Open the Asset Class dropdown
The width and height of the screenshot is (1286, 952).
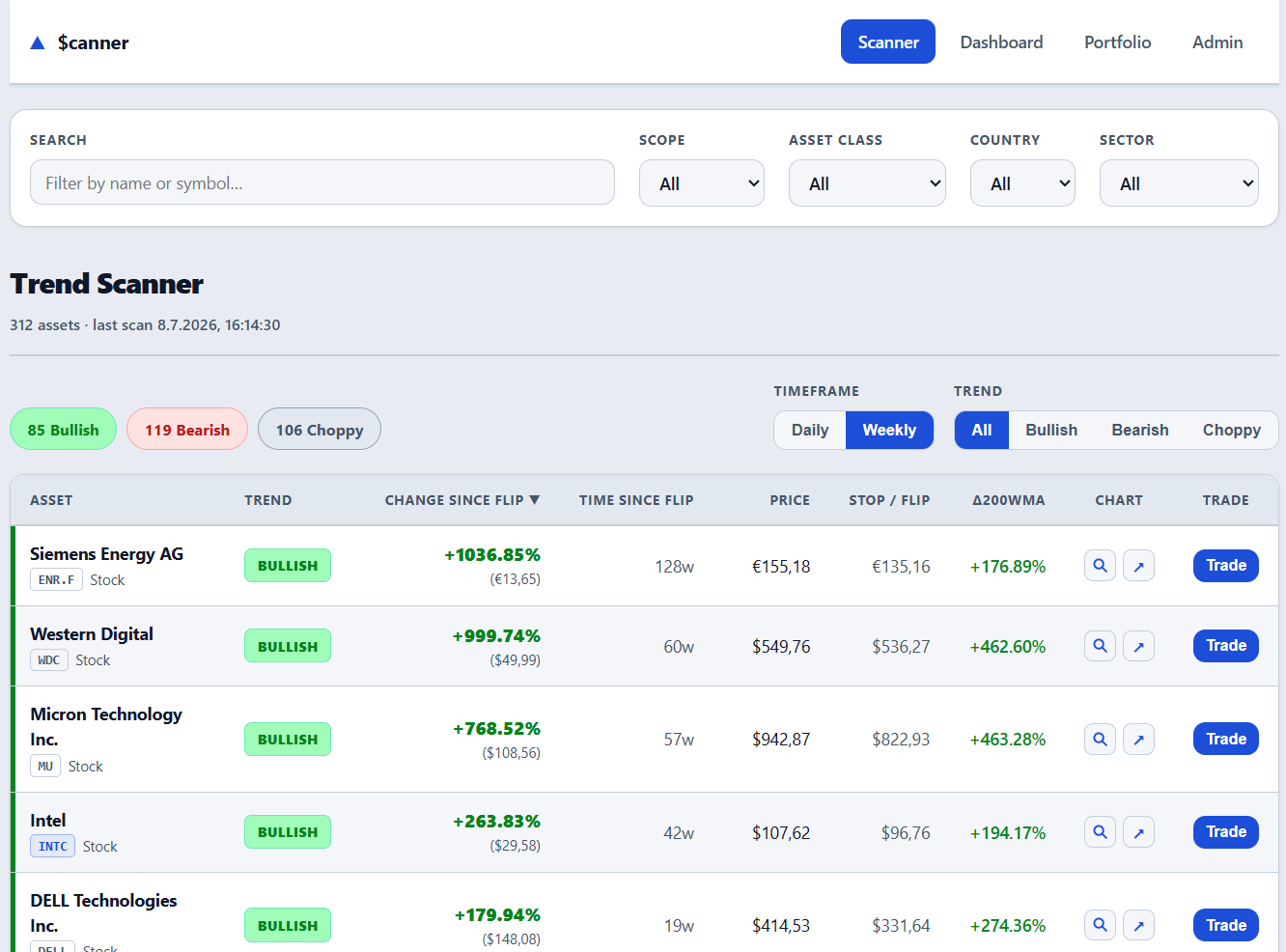point(867,183)
